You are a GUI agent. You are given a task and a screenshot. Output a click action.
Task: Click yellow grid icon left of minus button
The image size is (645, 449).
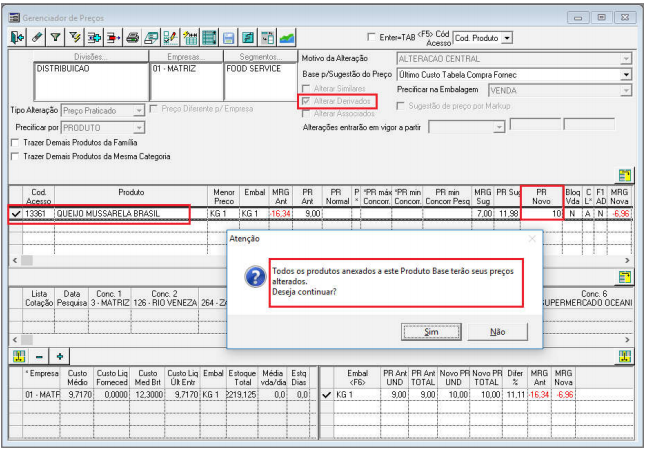(19, 356)
